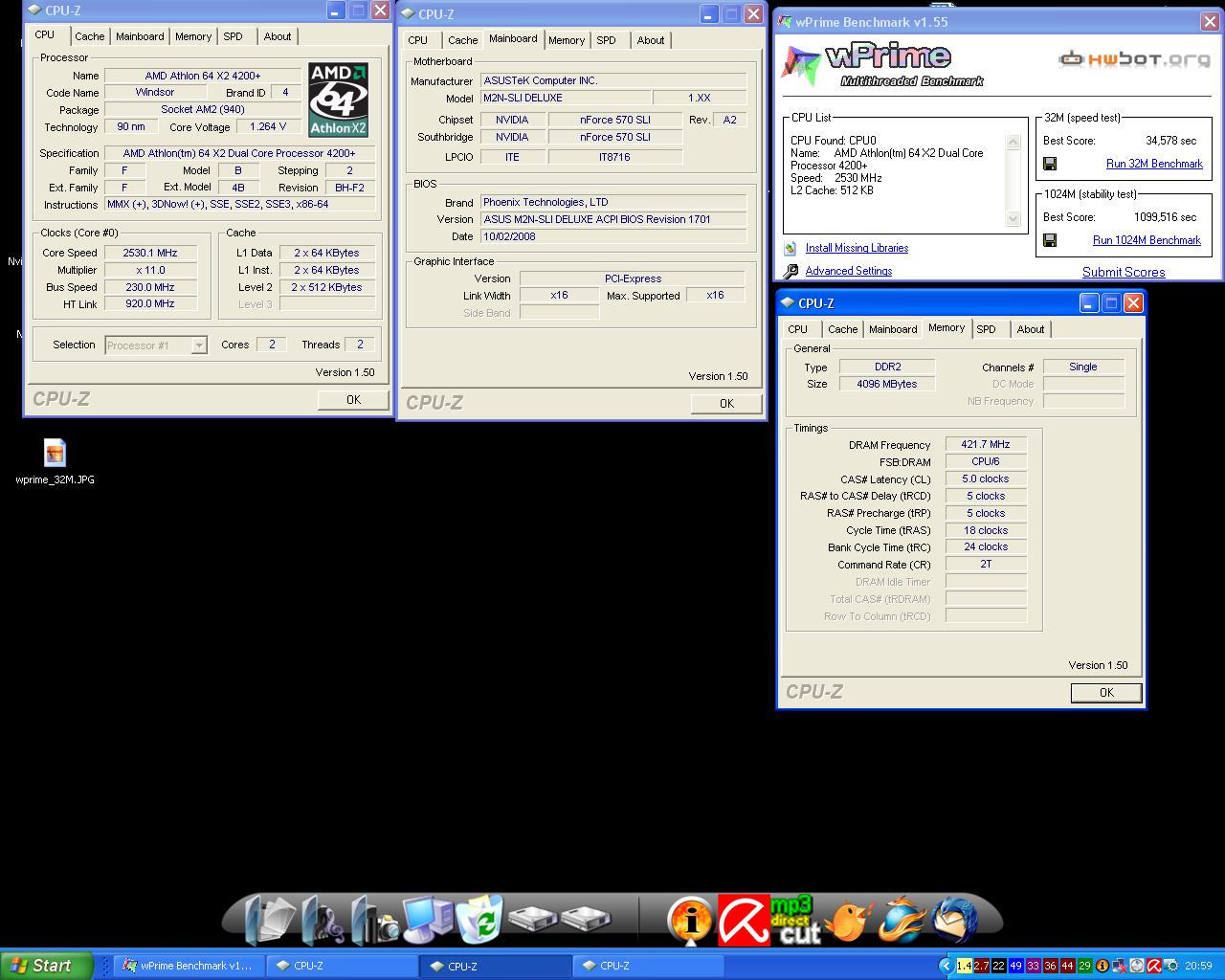Click the green 29 temperature tray icon
Viewport: 1225px width, 980px height.
[x=1084, y=966]
